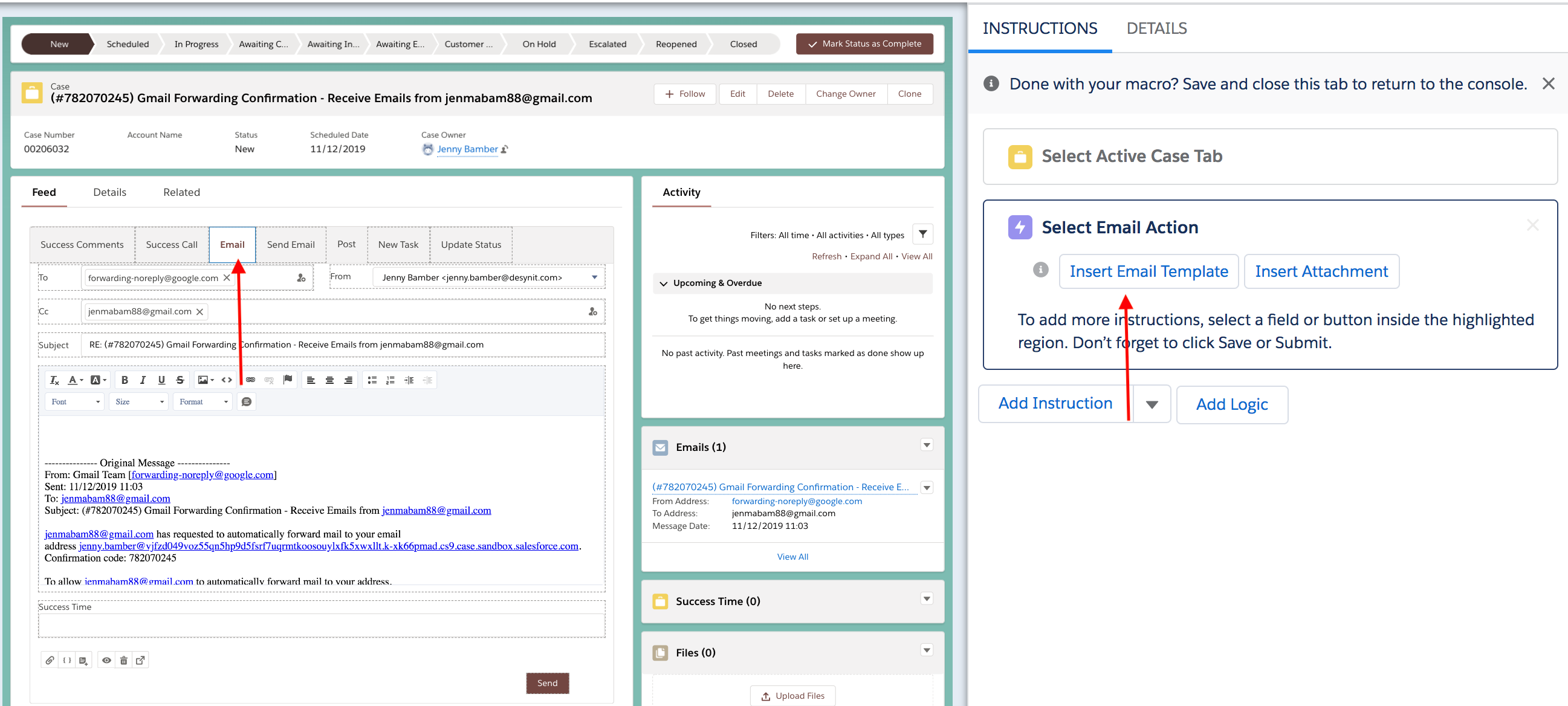Dismiss the macro info banner
Viewport: 1568px width, 706px height.
pos(1549,84)
